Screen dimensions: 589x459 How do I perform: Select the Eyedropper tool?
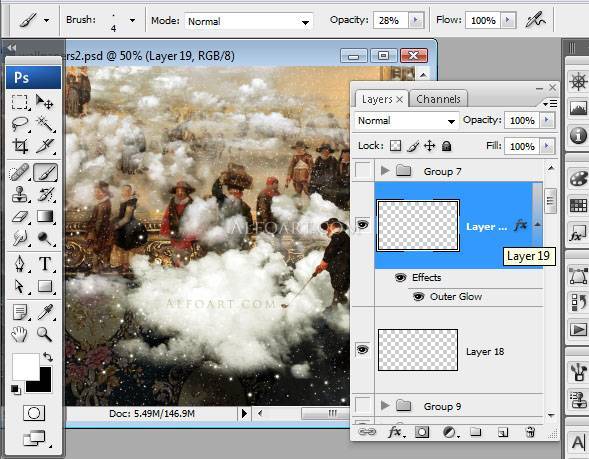(45, 312)
